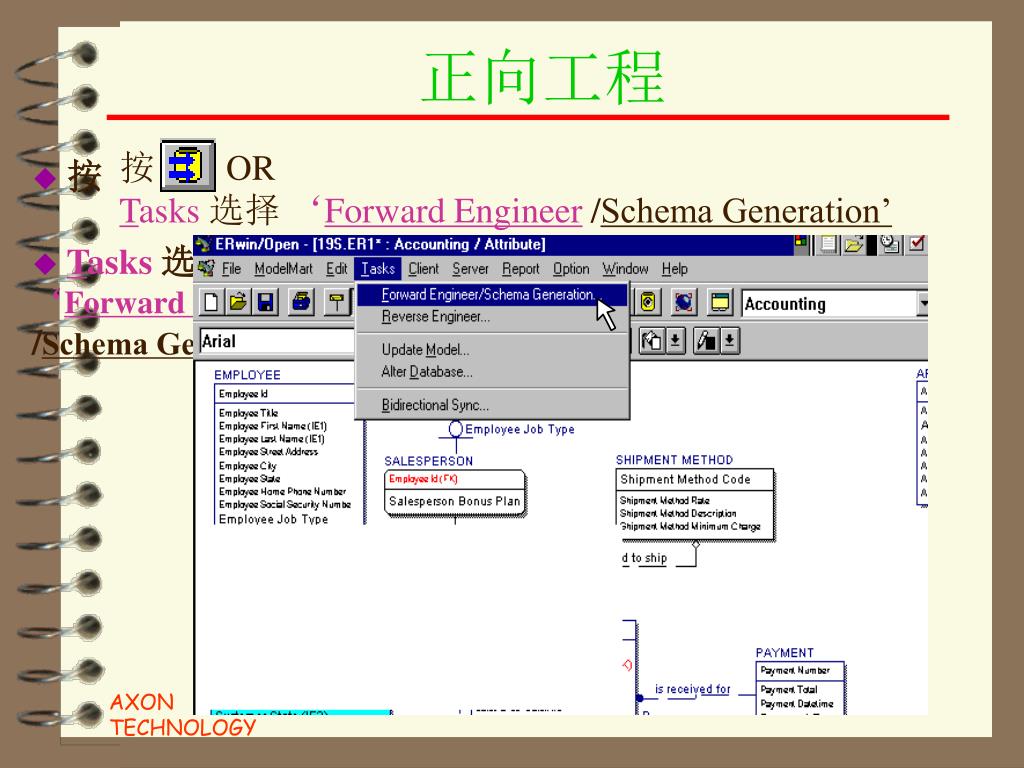
Task: Select the EMPLOYEE entity title
Action: (x=248, y=376)
